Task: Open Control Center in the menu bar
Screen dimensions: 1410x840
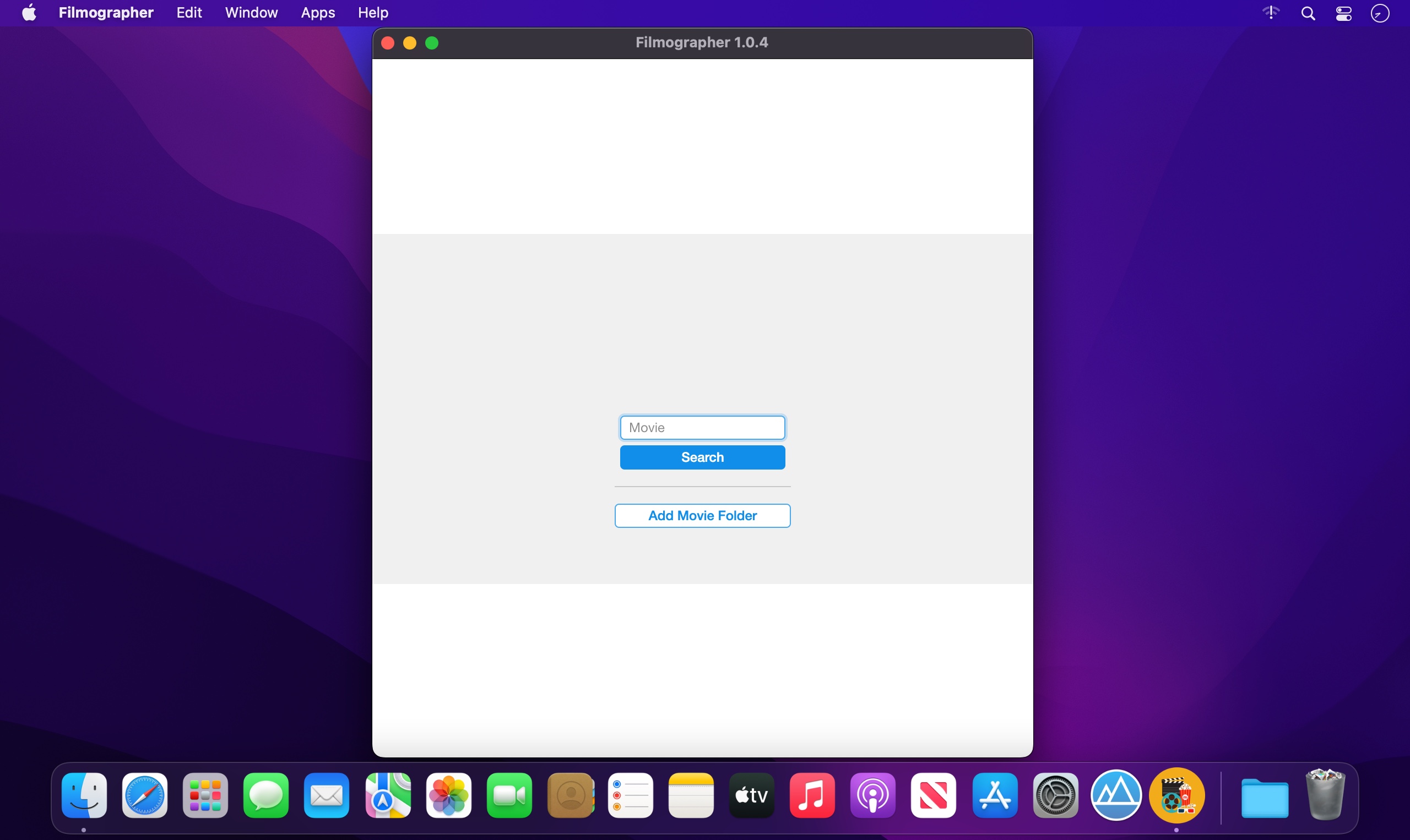Action: (1344, 13)
